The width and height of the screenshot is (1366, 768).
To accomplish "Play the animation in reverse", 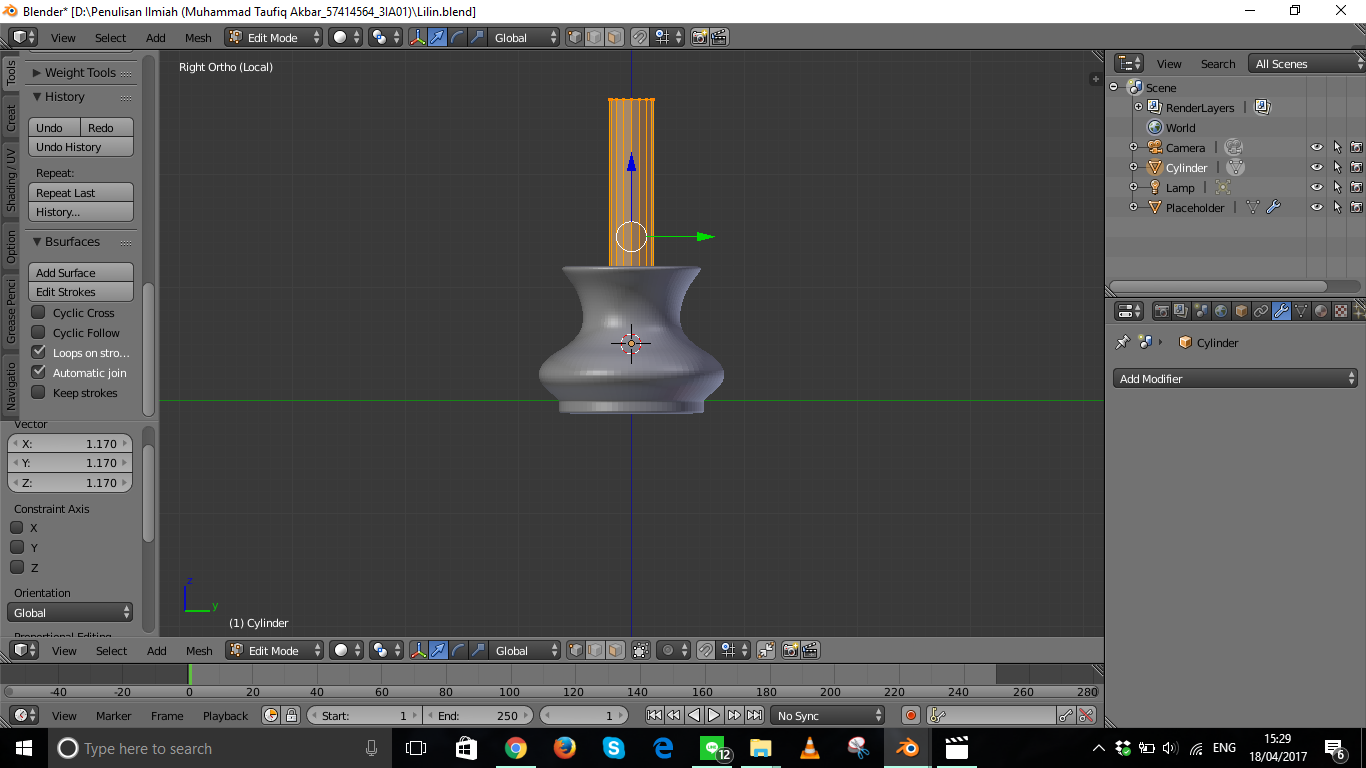I will point(694,715).
